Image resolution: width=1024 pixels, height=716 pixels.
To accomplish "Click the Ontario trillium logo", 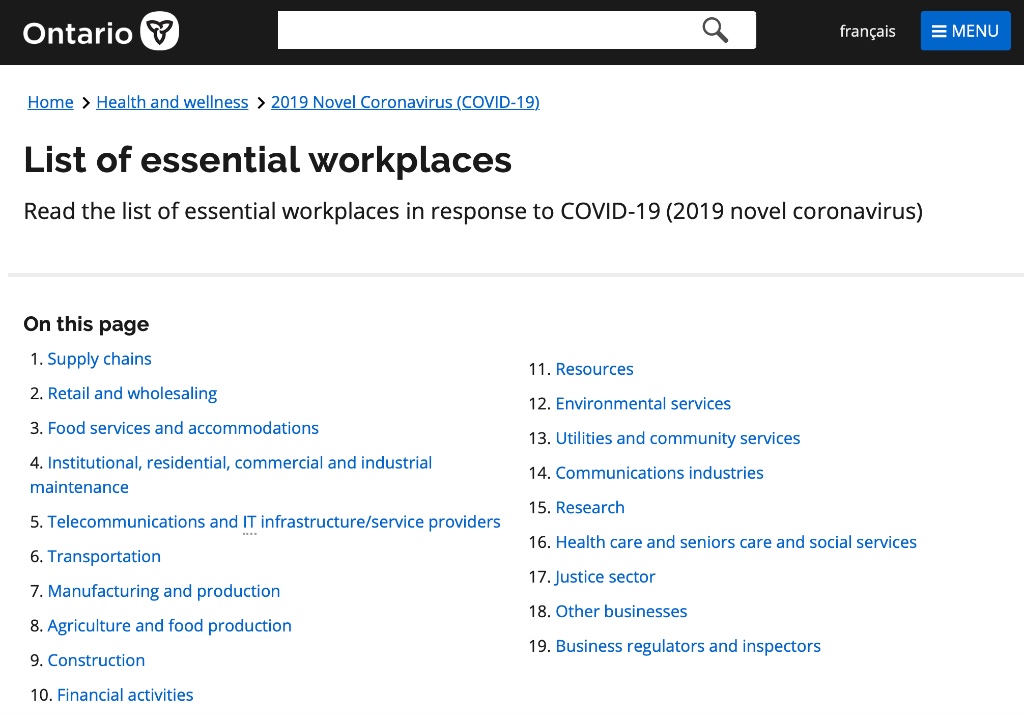I will 101,31.
